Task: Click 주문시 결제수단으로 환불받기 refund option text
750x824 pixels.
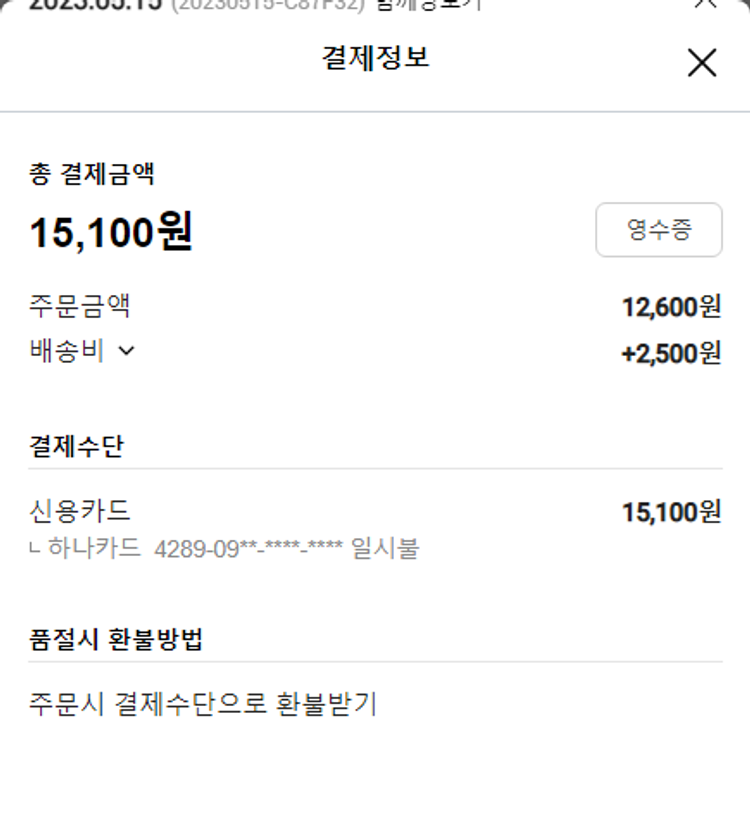Action: [x=203, y=704]
